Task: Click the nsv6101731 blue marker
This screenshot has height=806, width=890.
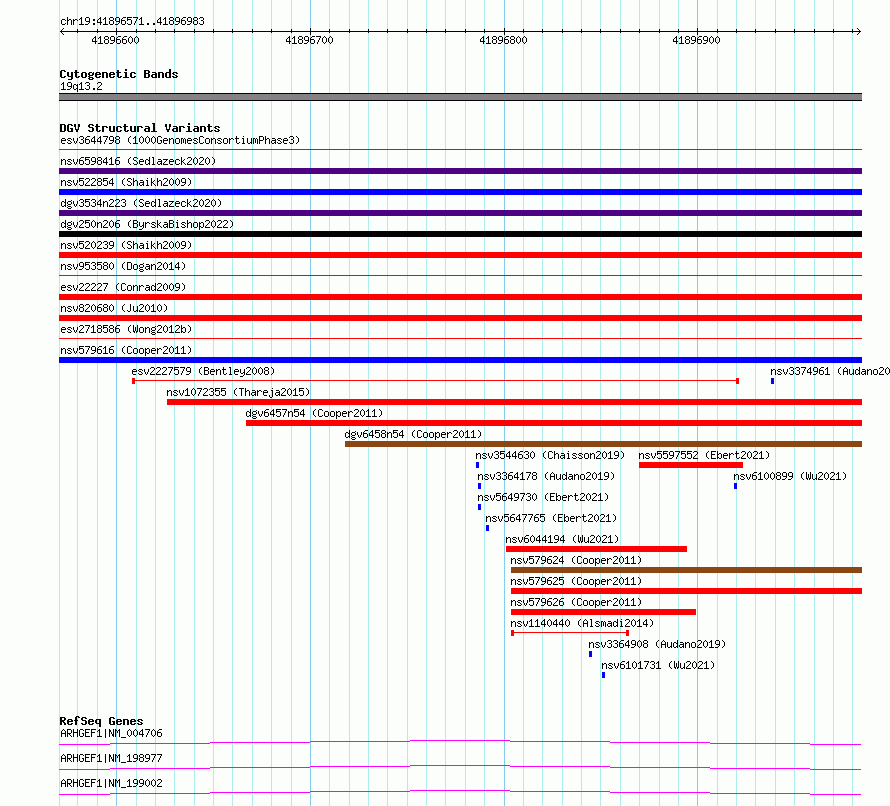Action: (603, 675)
